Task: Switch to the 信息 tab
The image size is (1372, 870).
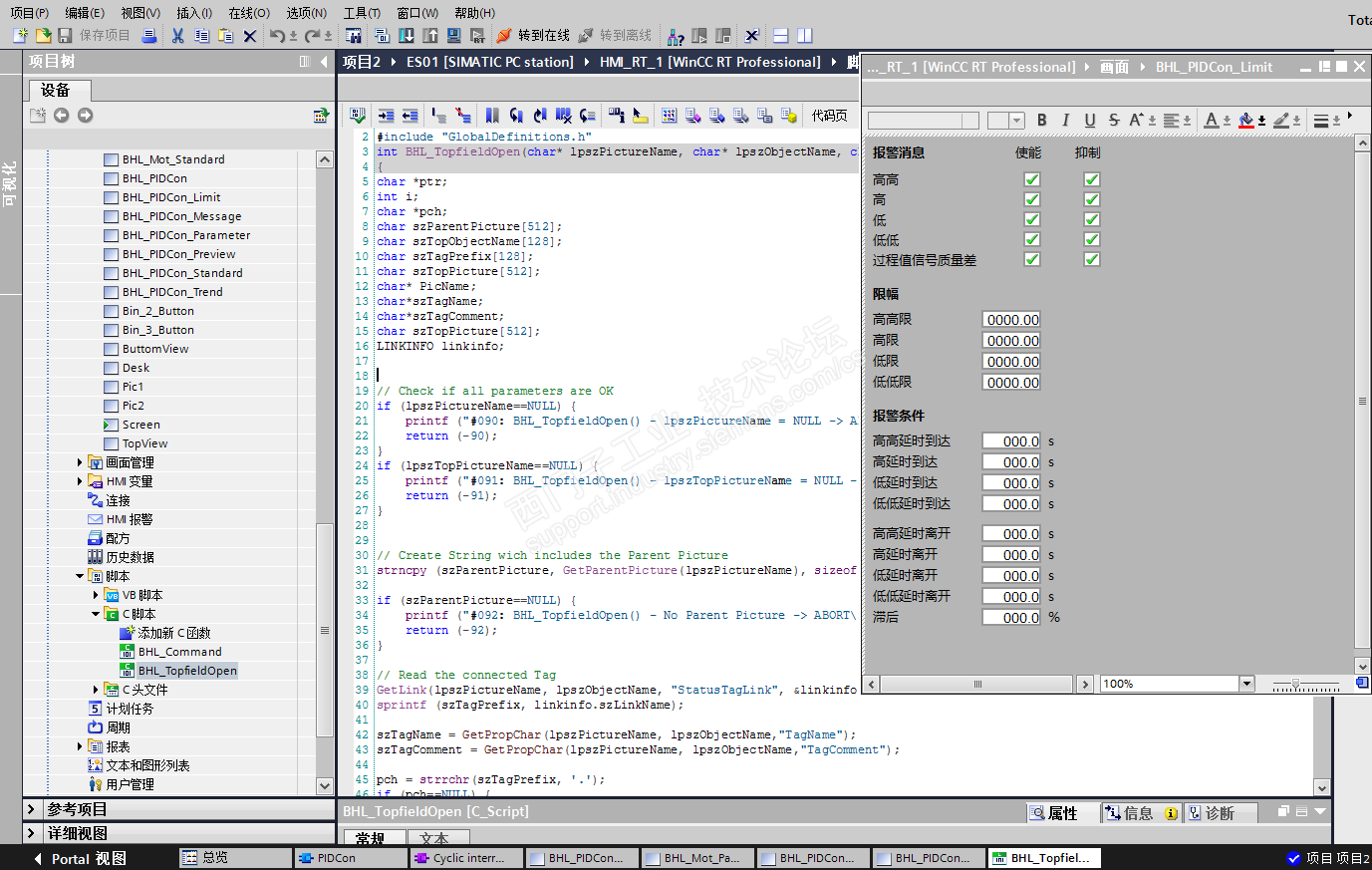Action: (x=1140, y=813)
